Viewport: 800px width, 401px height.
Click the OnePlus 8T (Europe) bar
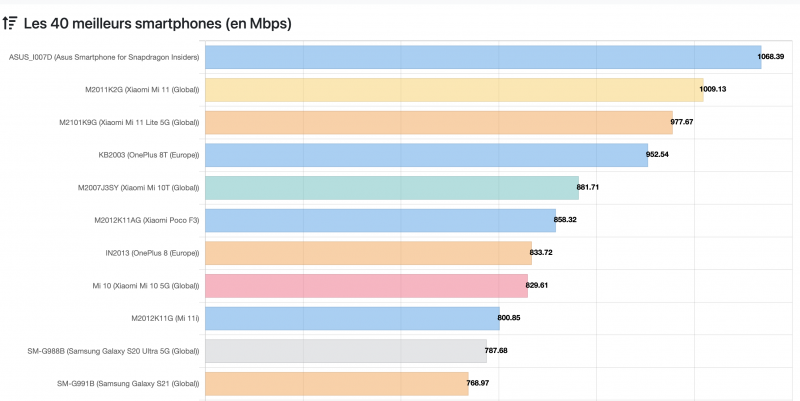(x=426, y=155)
